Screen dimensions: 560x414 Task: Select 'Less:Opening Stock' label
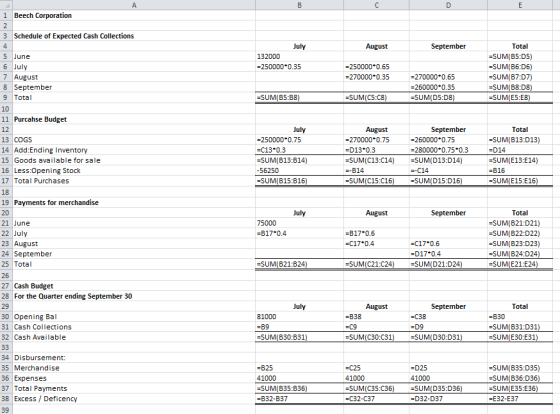pos(134,170)
